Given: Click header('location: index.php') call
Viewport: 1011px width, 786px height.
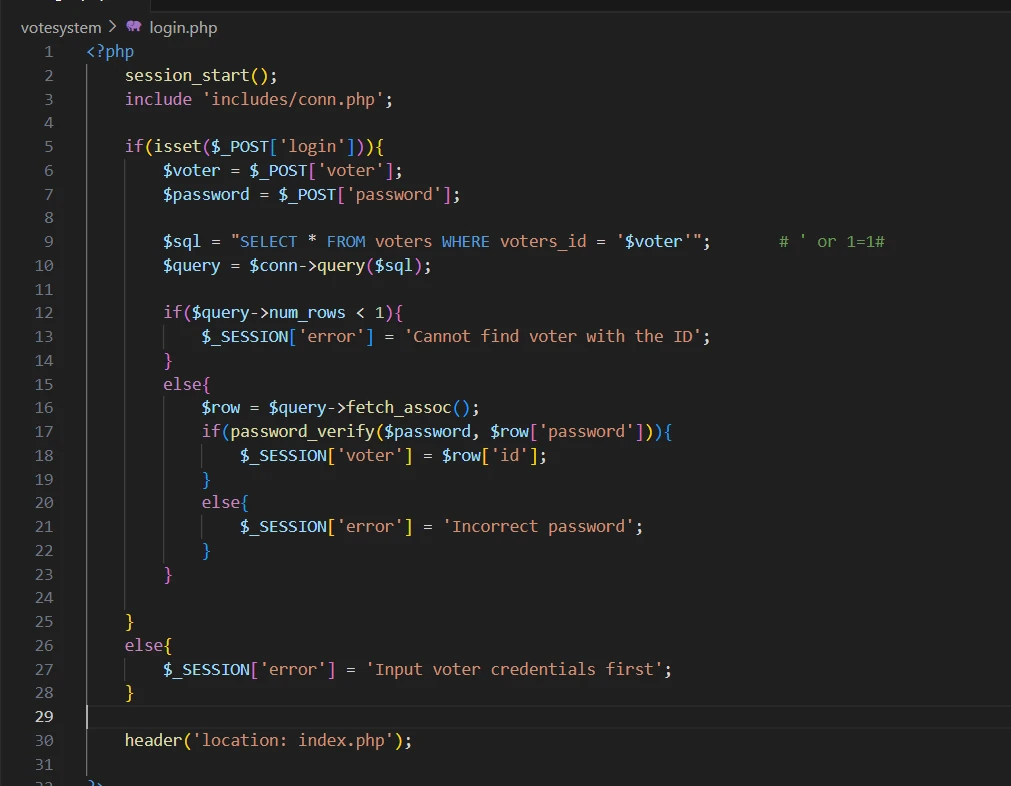Looking at the screenshot, I should (264, 740).
